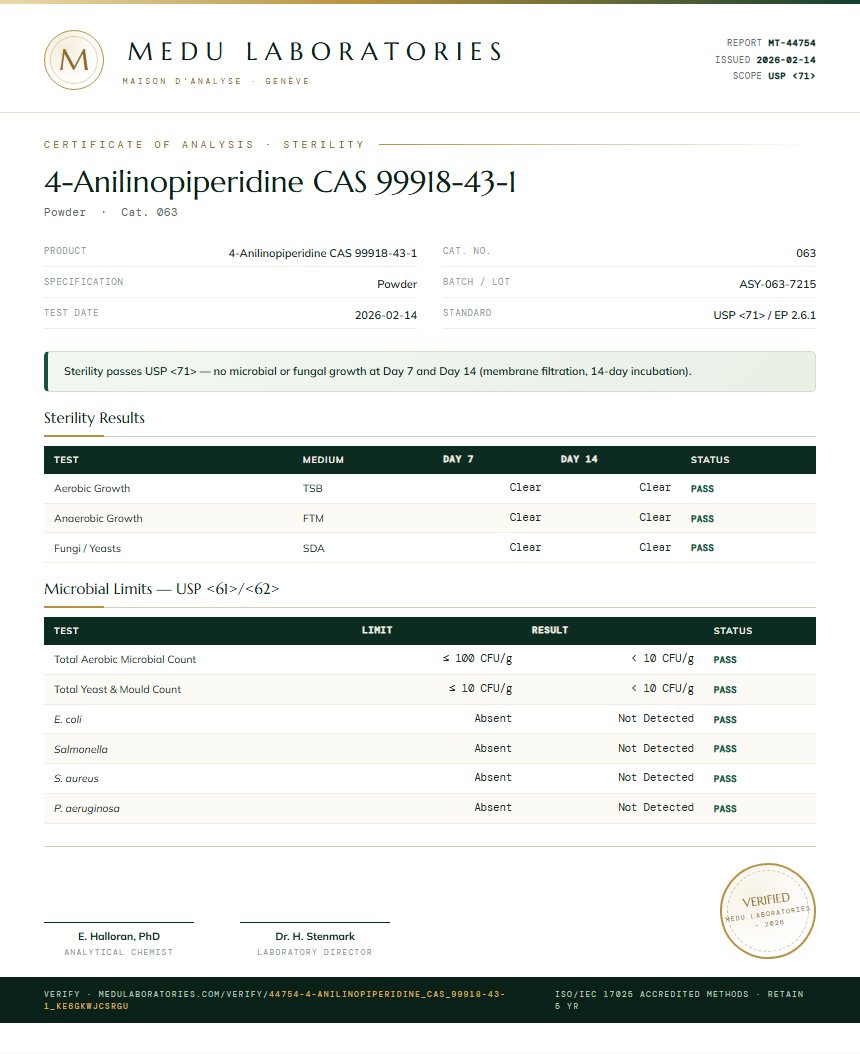Click the S. aureus row label
This screenshot has width=860, height=1054.
pyautogui.click(x=76, y=778)
